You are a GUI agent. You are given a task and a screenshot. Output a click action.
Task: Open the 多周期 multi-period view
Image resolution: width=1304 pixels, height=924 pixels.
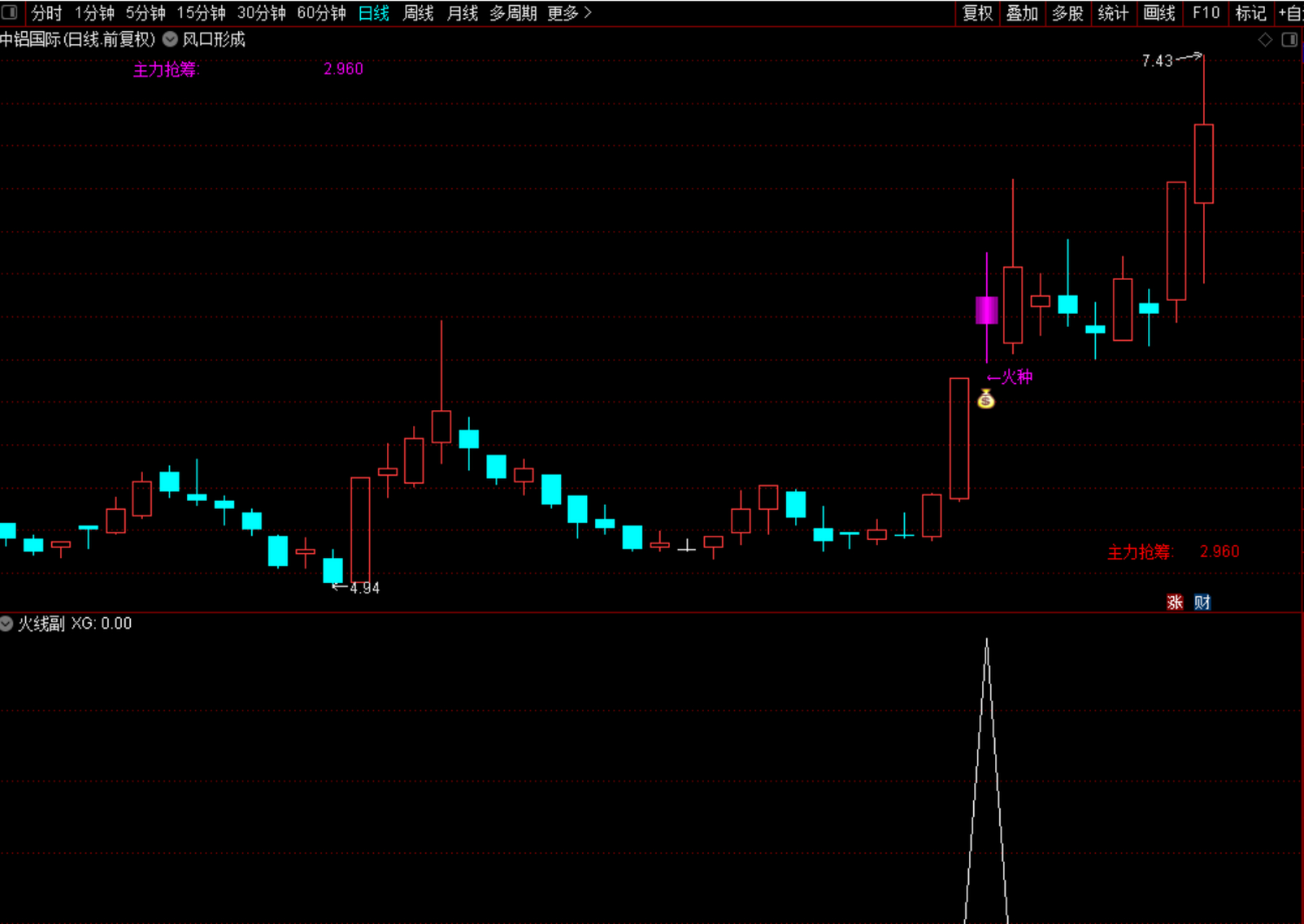point(513,13)
